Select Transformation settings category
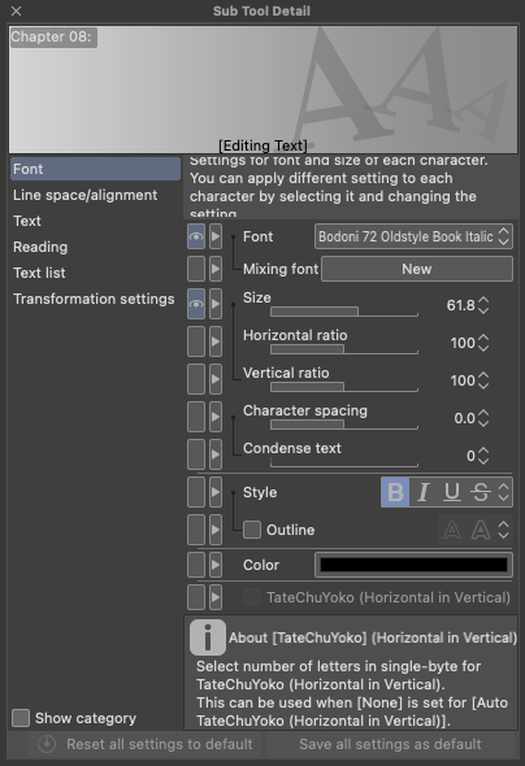The width and height of the screenshot is (525, 766). point(94,298)
